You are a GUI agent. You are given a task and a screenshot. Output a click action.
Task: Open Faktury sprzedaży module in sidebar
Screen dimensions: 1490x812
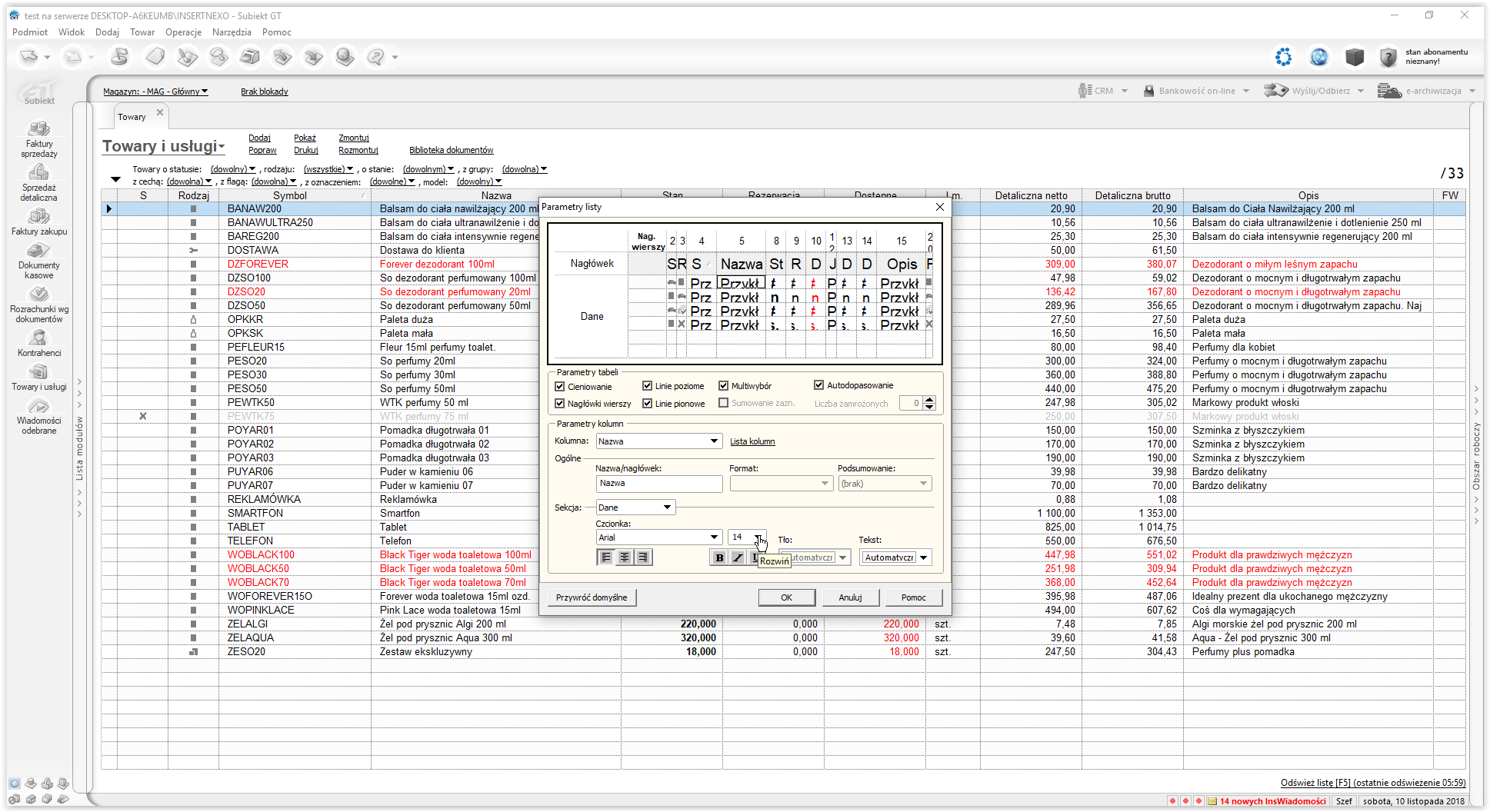(x=39, y=139)
